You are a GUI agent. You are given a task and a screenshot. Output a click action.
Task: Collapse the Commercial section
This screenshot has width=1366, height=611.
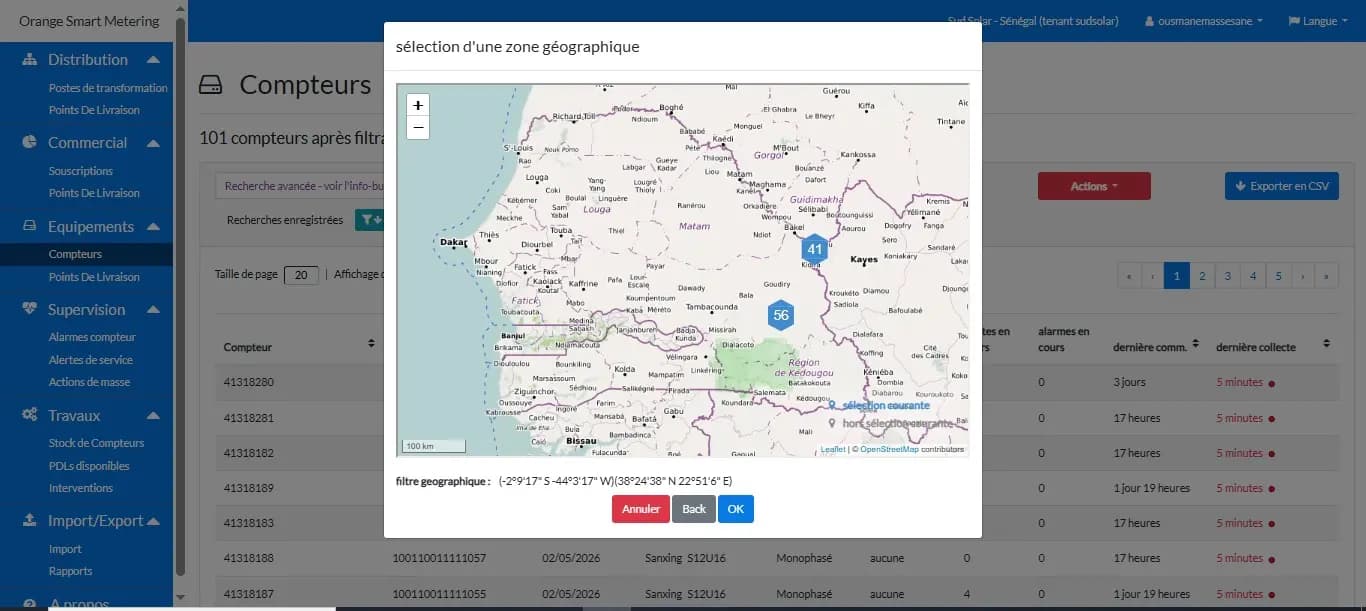coord(153,143)
